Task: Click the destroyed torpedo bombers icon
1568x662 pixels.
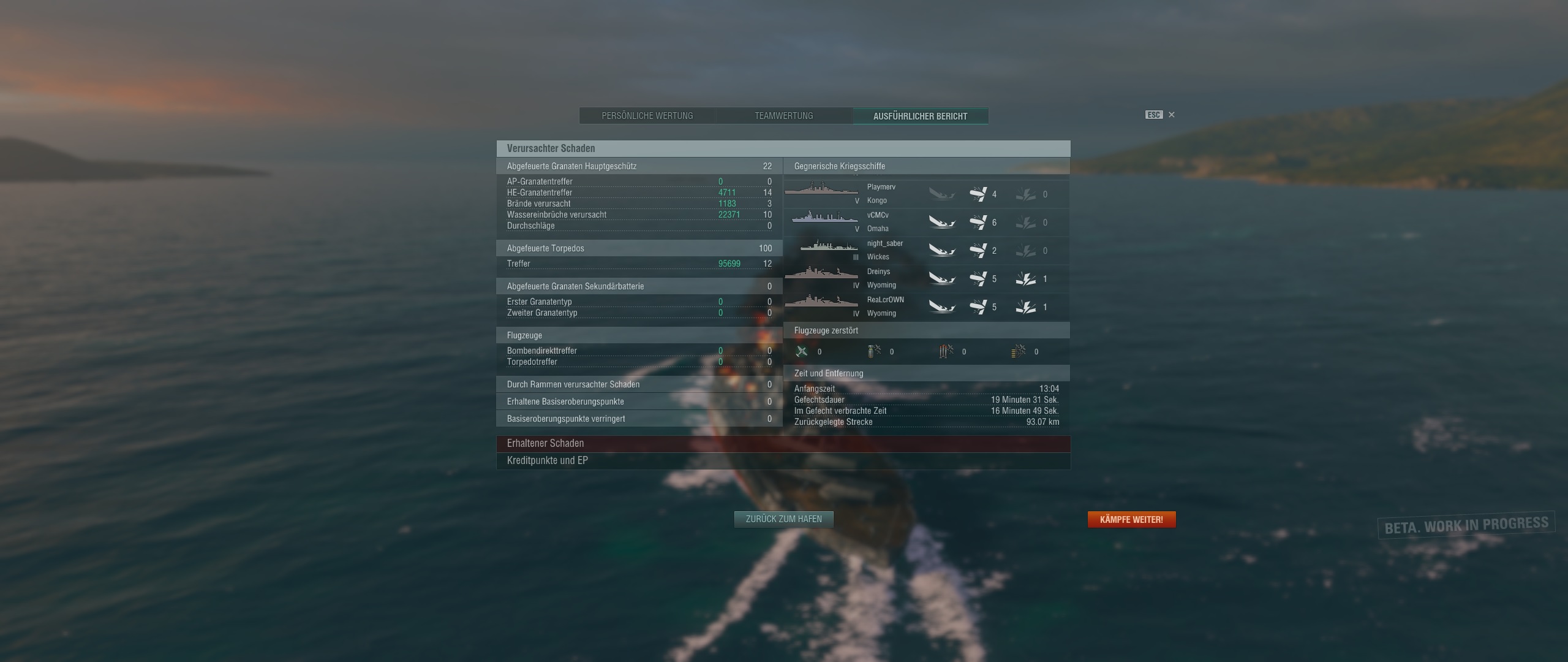Action: tap(946, 351)
